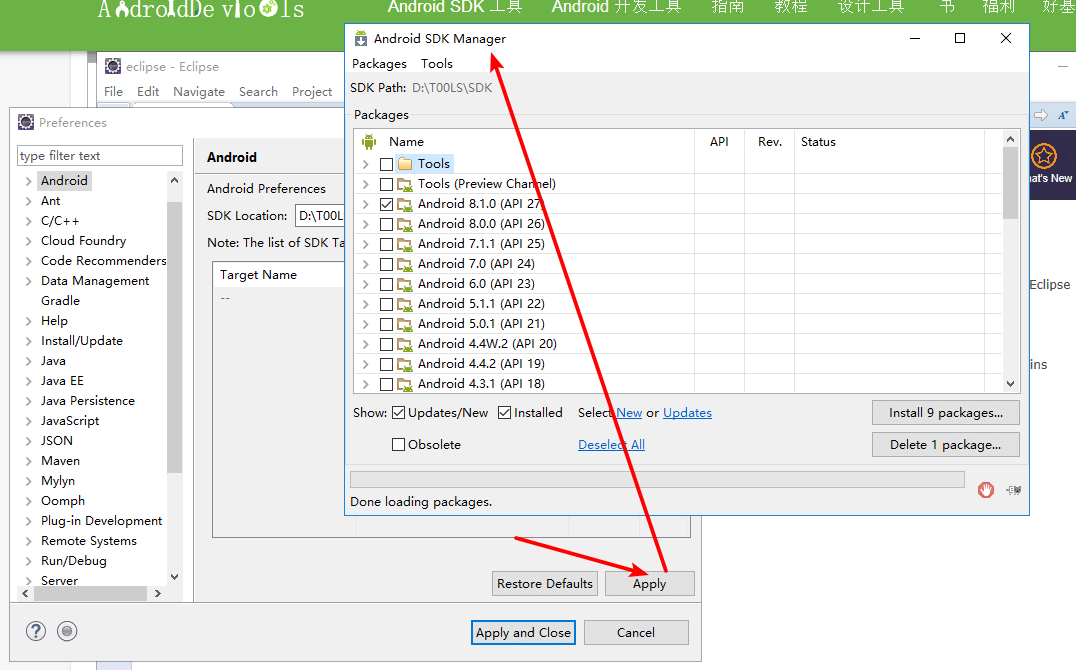Open the Packages menu in SDK Manager
This screenshot has width=1076, height=670.
point(379,64)
